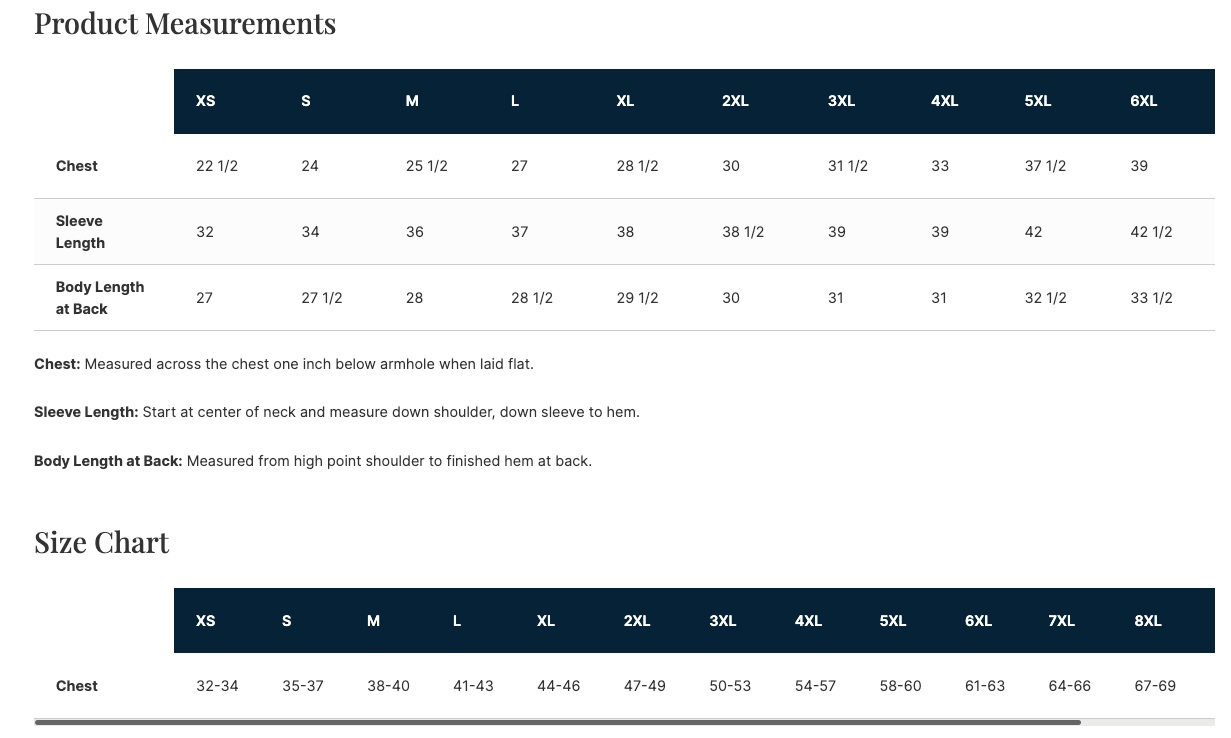Viewport: 1231px width, 738px height.
Task: Click the 7XL column header
Action: [x=1061, y=621]
